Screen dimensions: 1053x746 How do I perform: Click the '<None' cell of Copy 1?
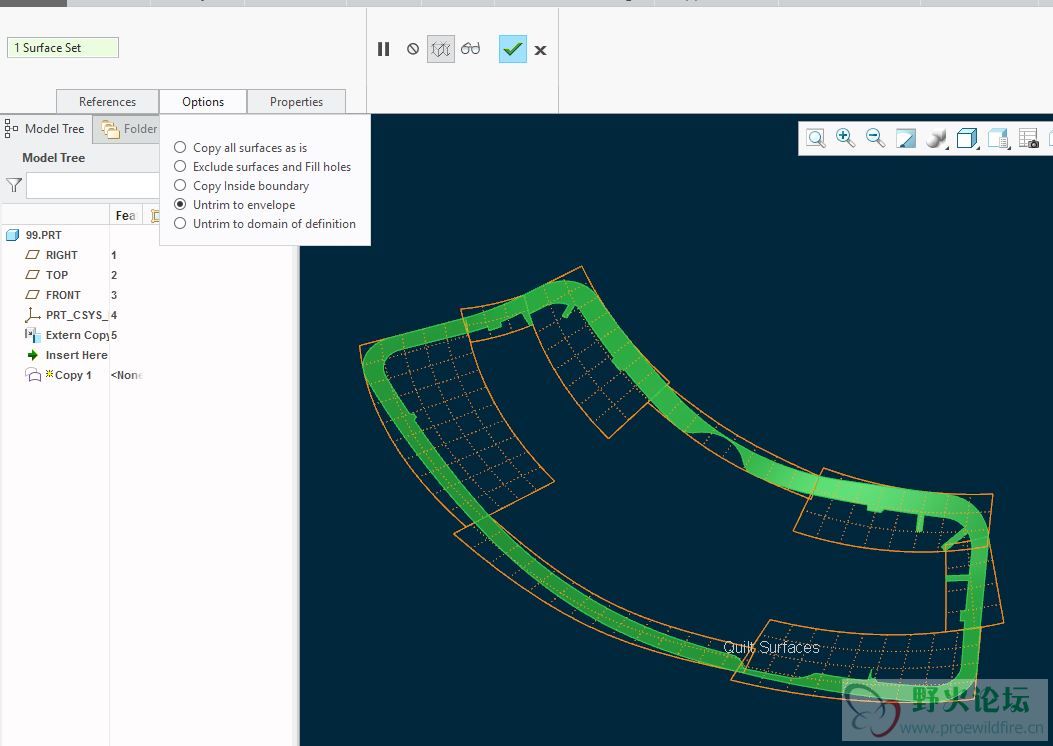click(x=126, y=375)
